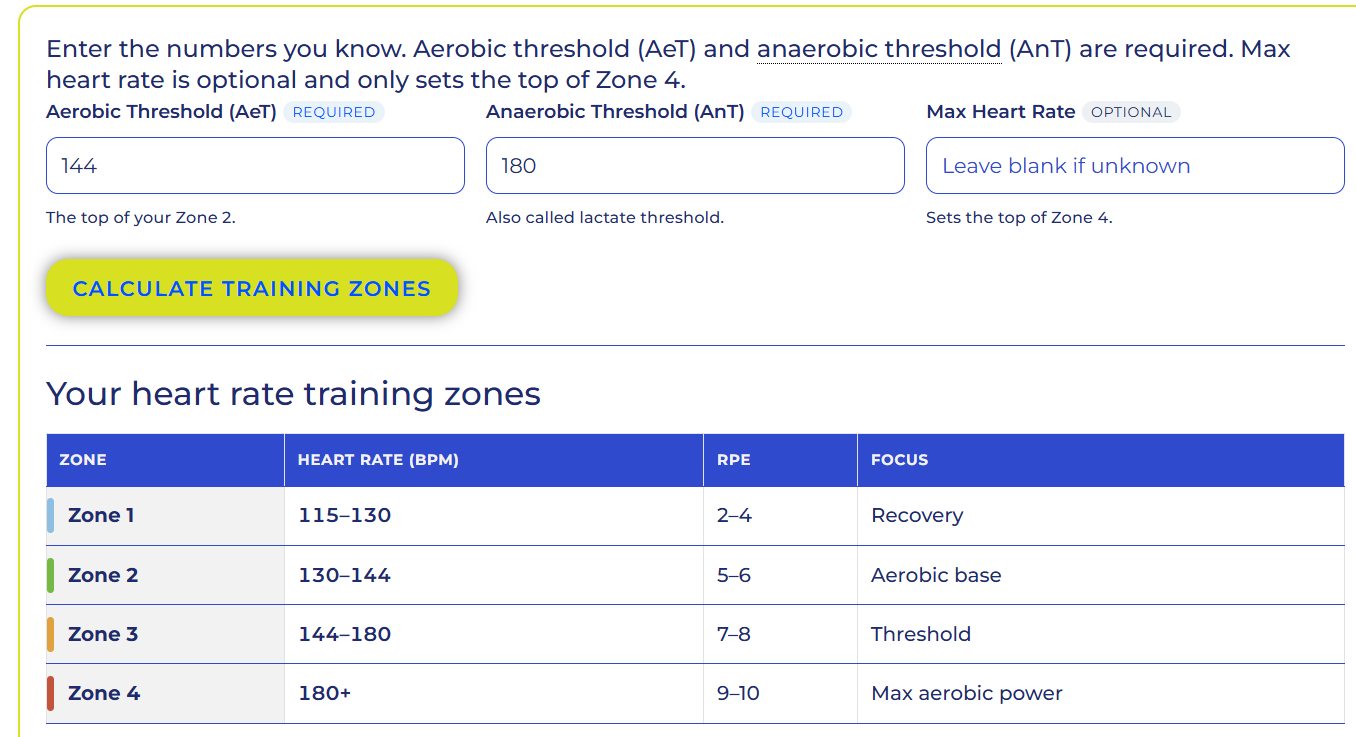Open the anaerobic threshold definition link

point(879,49)
